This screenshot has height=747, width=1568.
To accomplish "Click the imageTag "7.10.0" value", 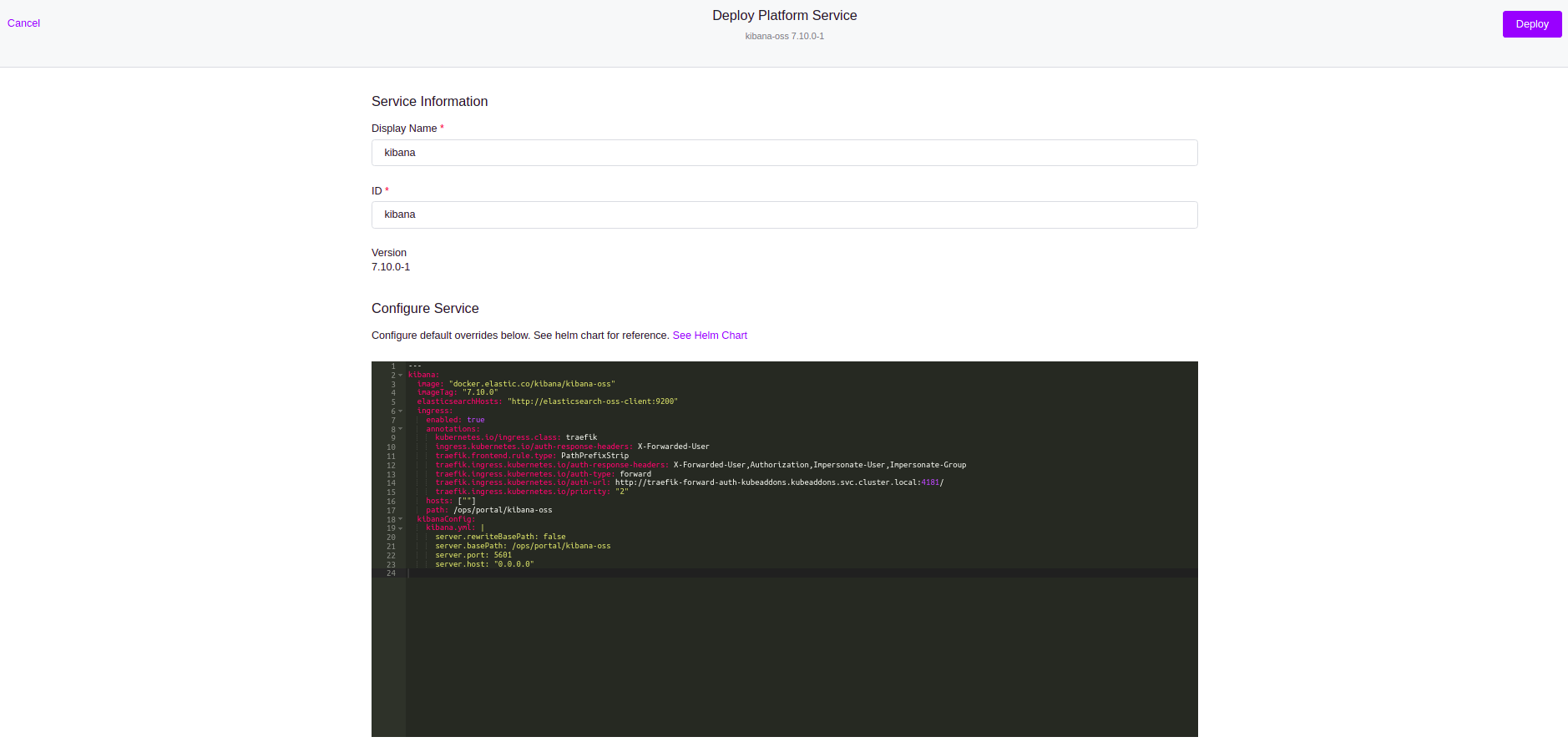I will [480, 392].
